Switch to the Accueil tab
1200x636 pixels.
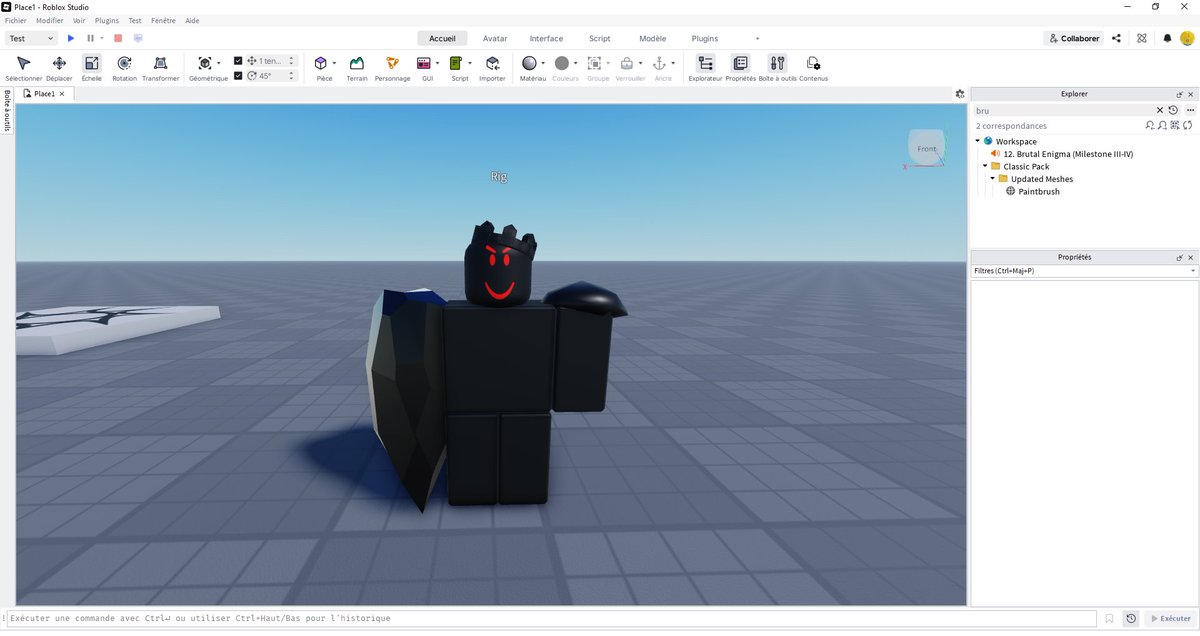pos(442,38)
